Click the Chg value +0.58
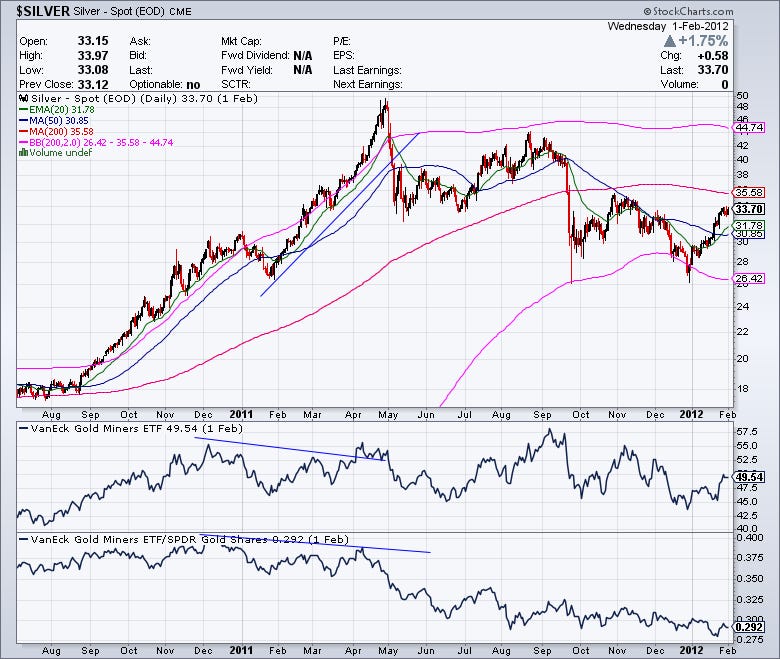The image size is (780, 659). pyautogui.click(x=713, y=56)
